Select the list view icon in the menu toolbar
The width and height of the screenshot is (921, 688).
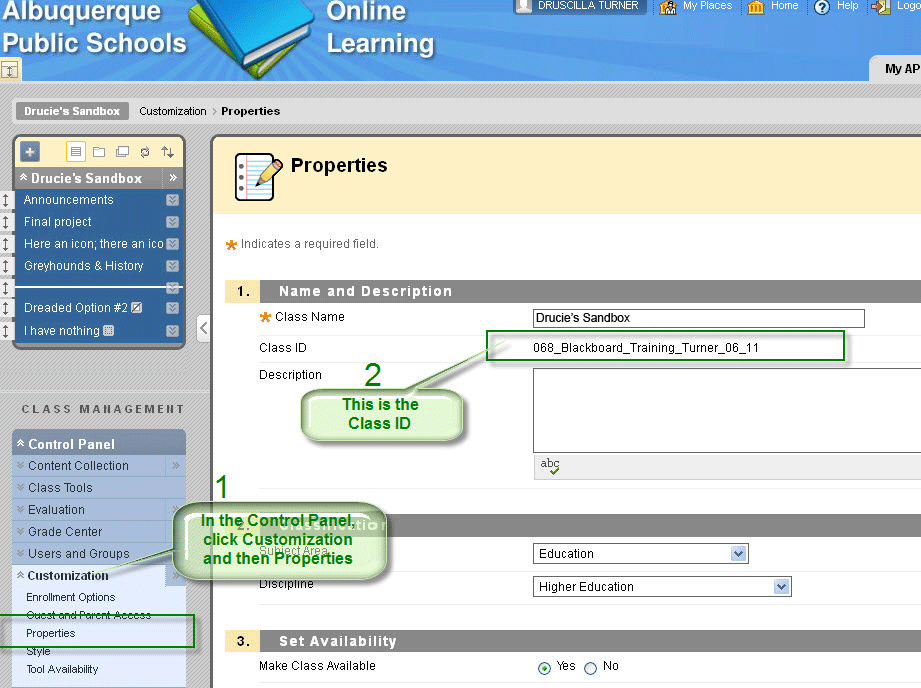point(76,152)
